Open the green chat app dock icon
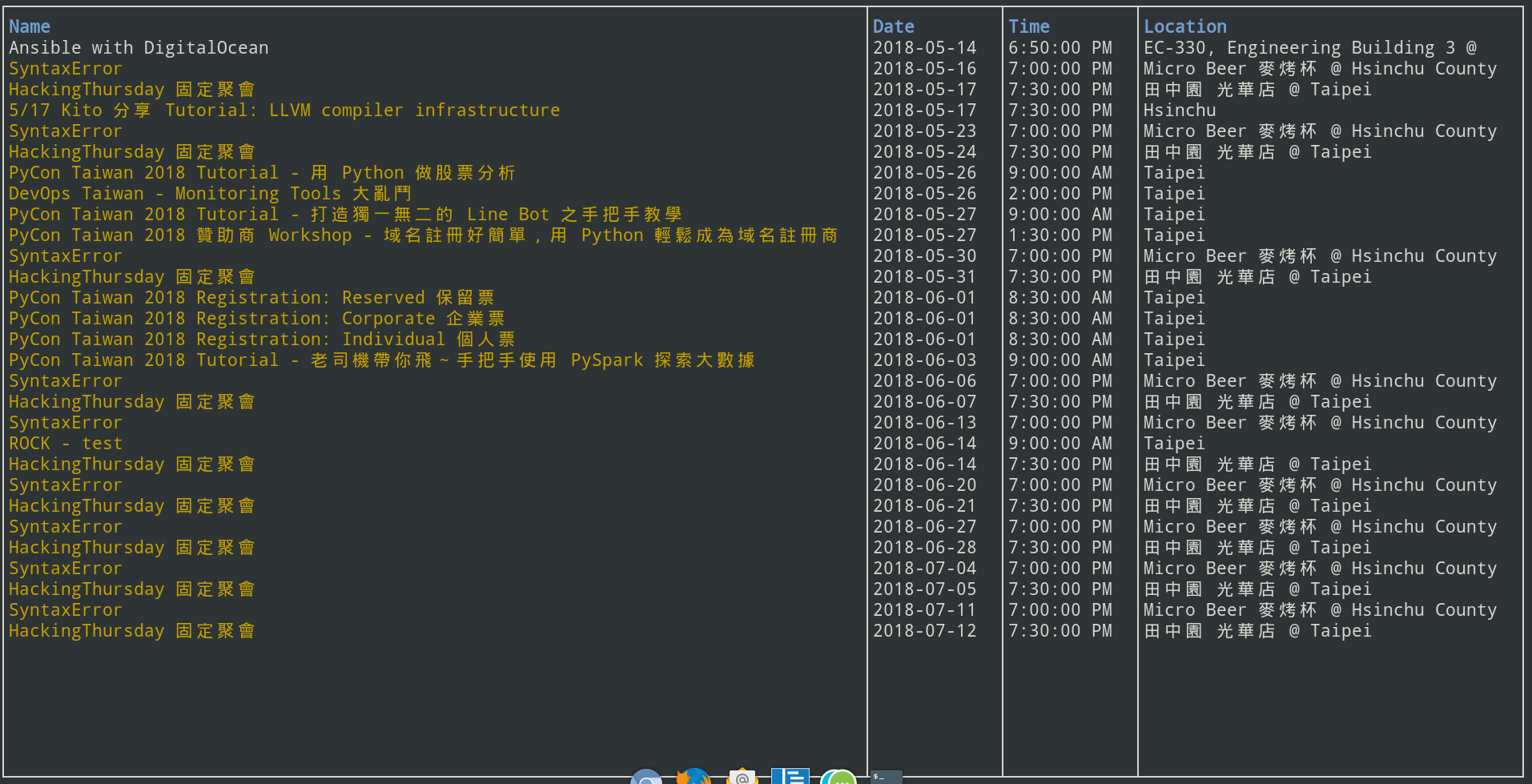The height and width of the screenshot is (784, 1532). (x=838, y=777)
